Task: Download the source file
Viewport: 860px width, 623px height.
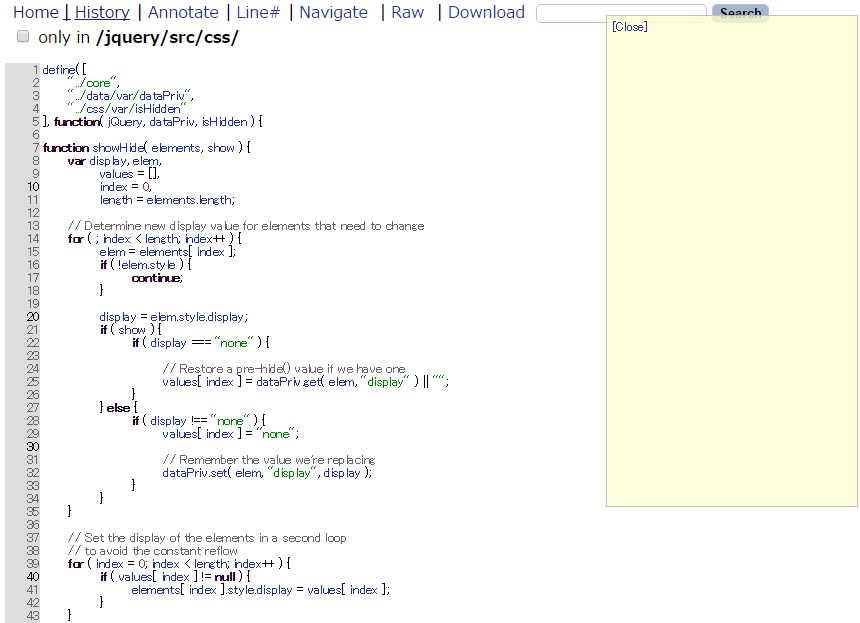Action: point(486,13)
